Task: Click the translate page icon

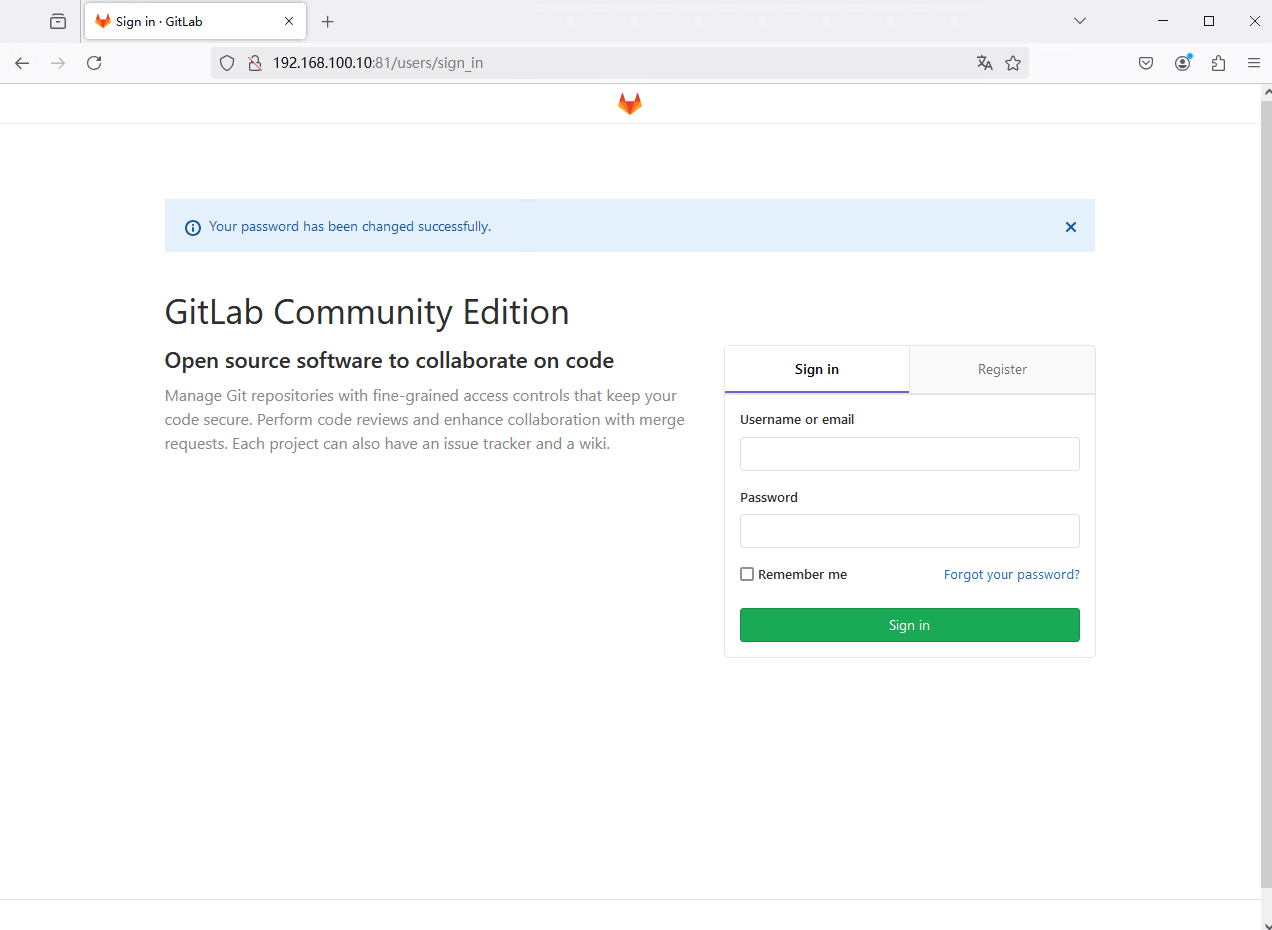Action: [x=985, y=63]
